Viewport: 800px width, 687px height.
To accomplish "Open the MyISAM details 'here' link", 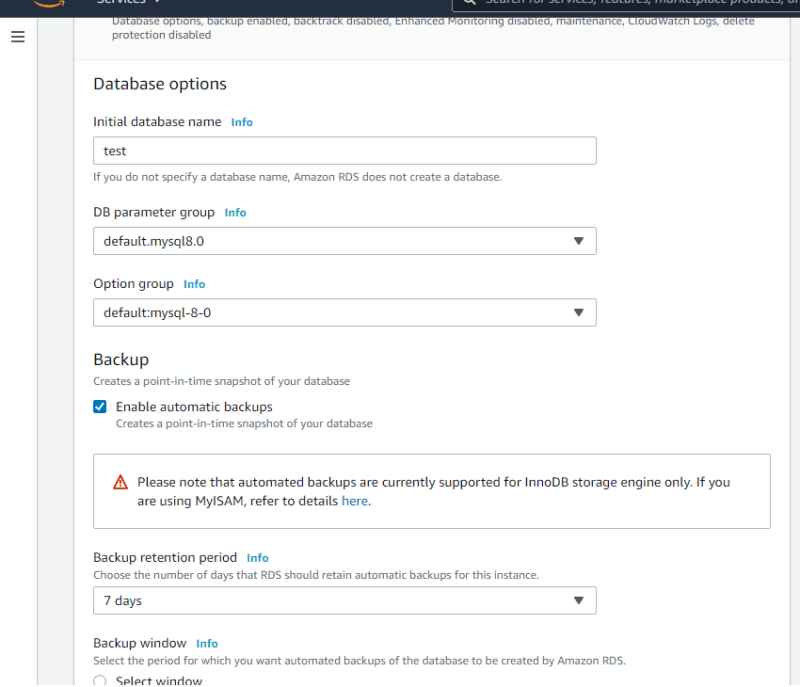I will coord(355,501).
